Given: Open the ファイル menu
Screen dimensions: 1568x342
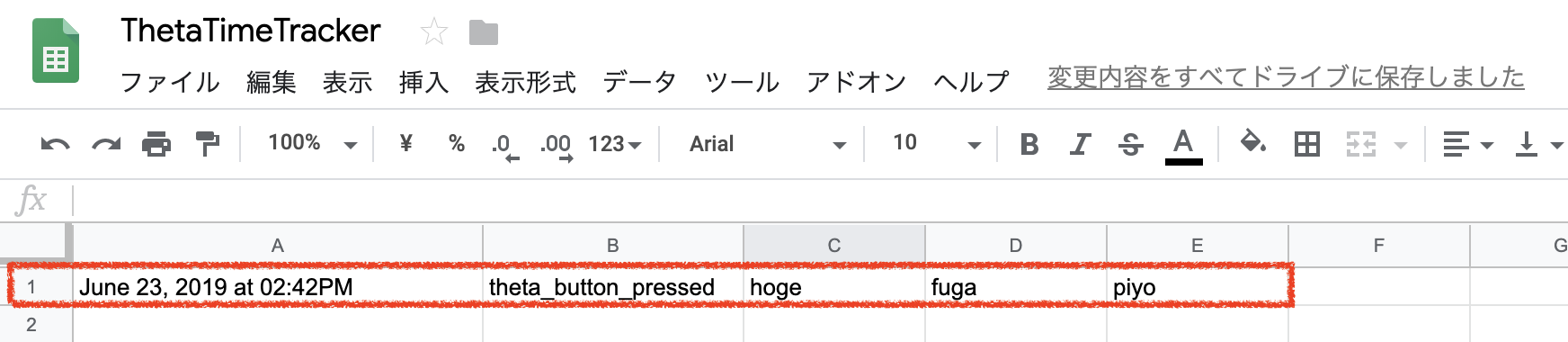Looking at the screenshot, I should point(170,82).
